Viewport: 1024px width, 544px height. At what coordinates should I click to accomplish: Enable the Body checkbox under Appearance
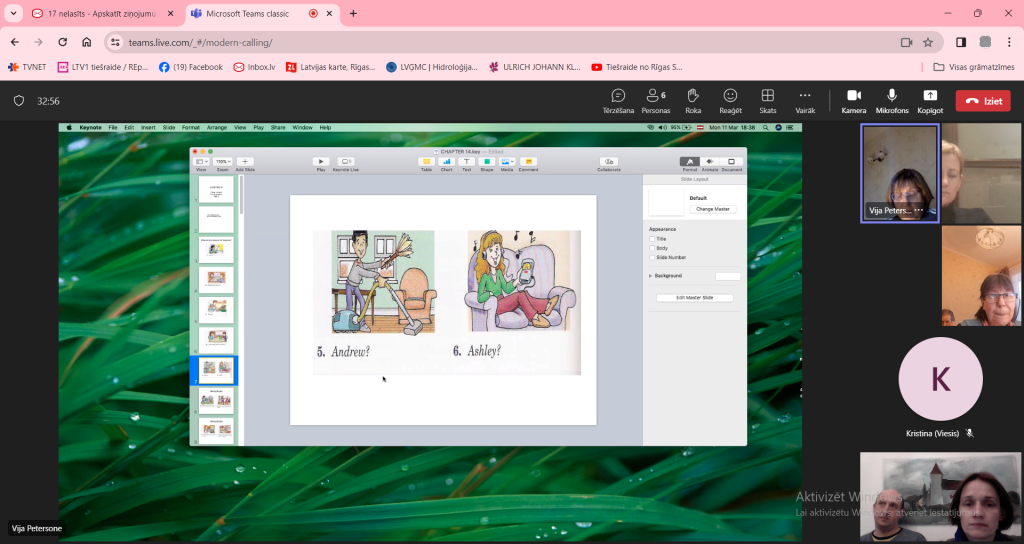[x=652, y=248]
